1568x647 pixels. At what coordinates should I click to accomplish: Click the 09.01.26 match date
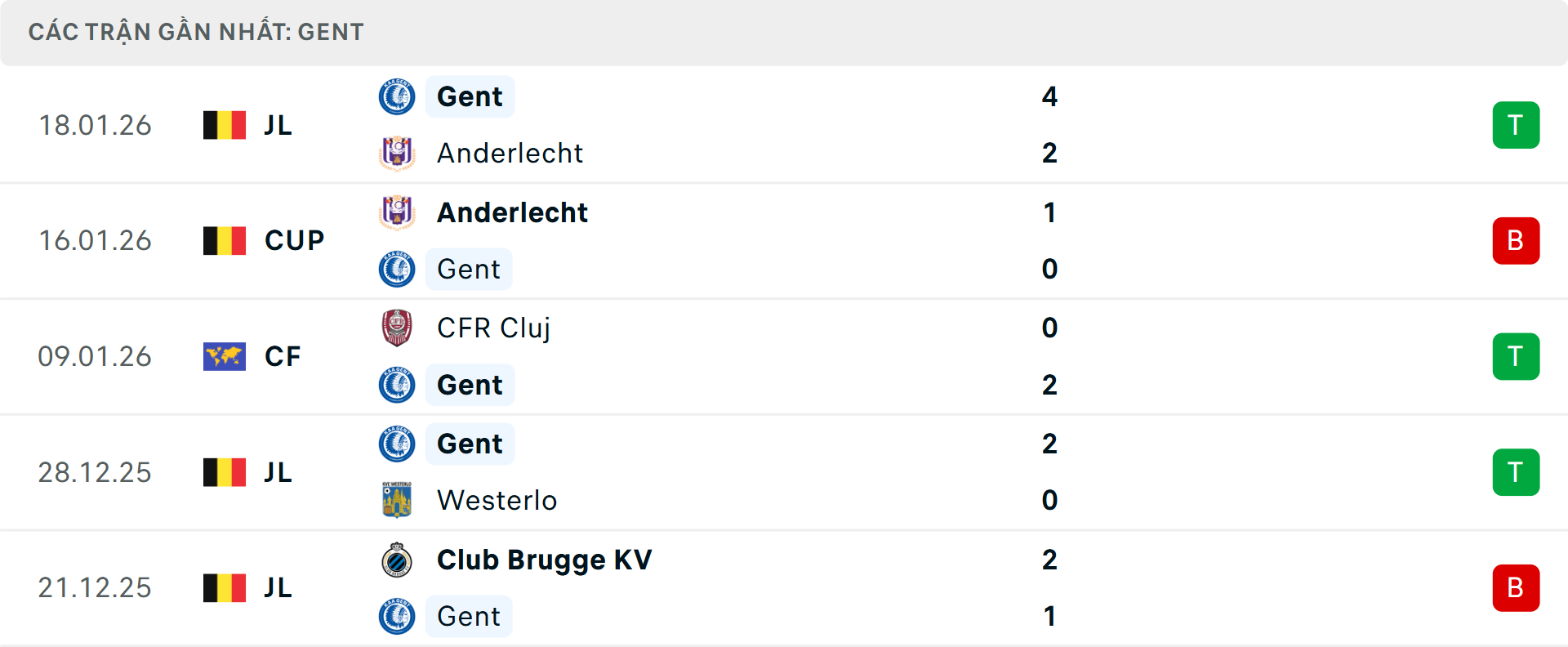click(x=95, y=357)
